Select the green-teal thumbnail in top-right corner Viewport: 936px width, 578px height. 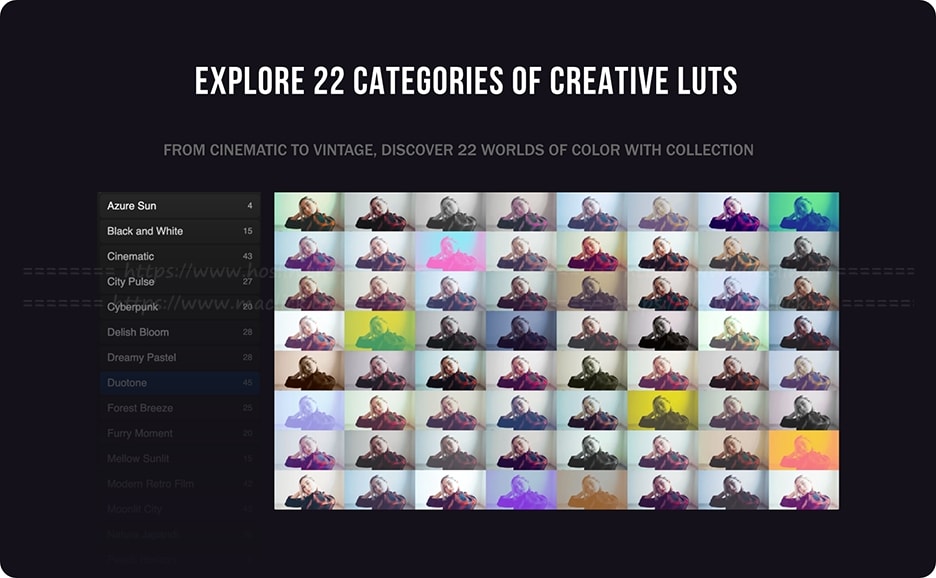pyautogui.click(x=803, y=211)
